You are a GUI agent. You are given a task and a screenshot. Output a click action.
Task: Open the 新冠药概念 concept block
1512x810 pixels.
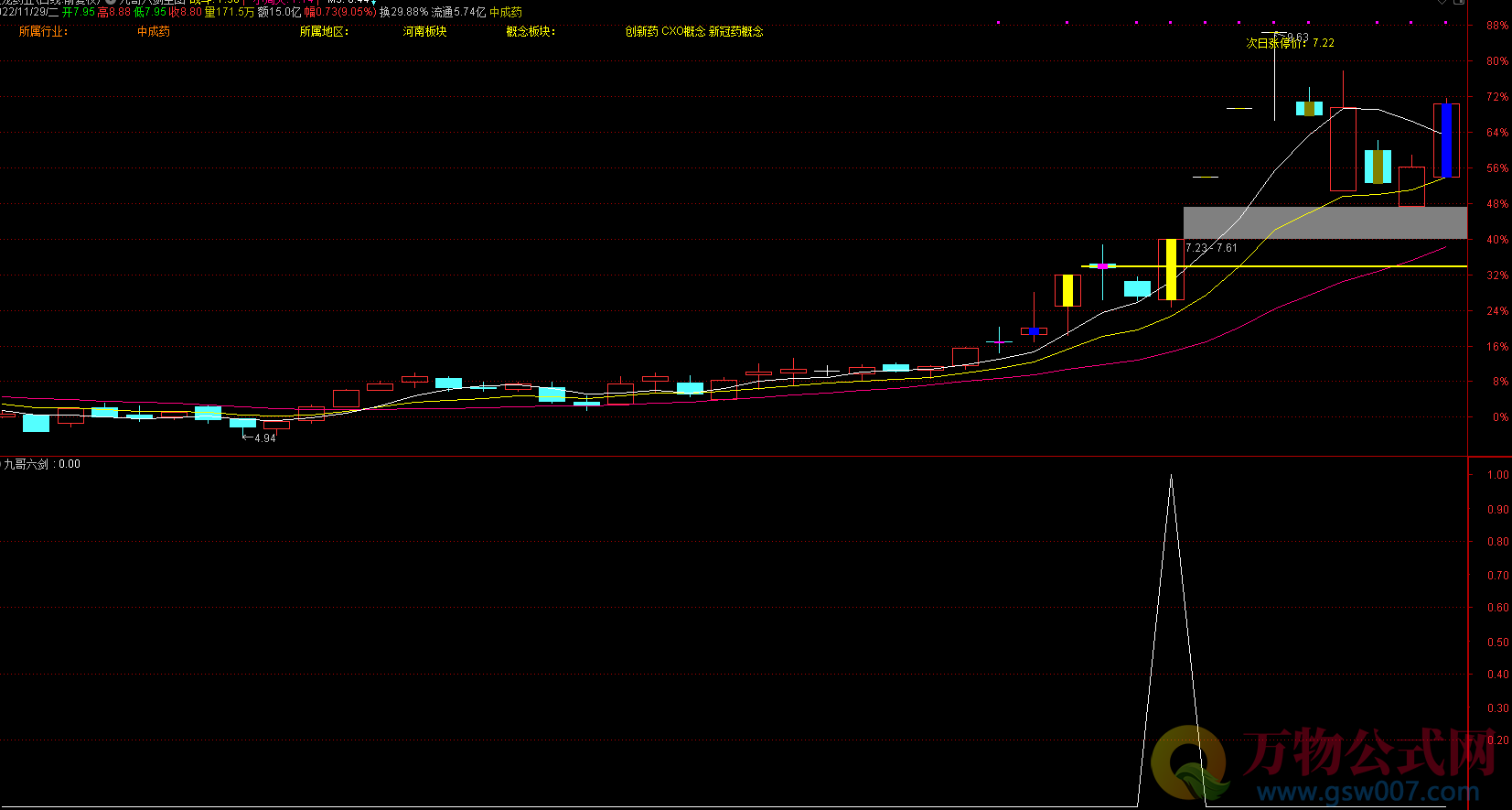736,31
